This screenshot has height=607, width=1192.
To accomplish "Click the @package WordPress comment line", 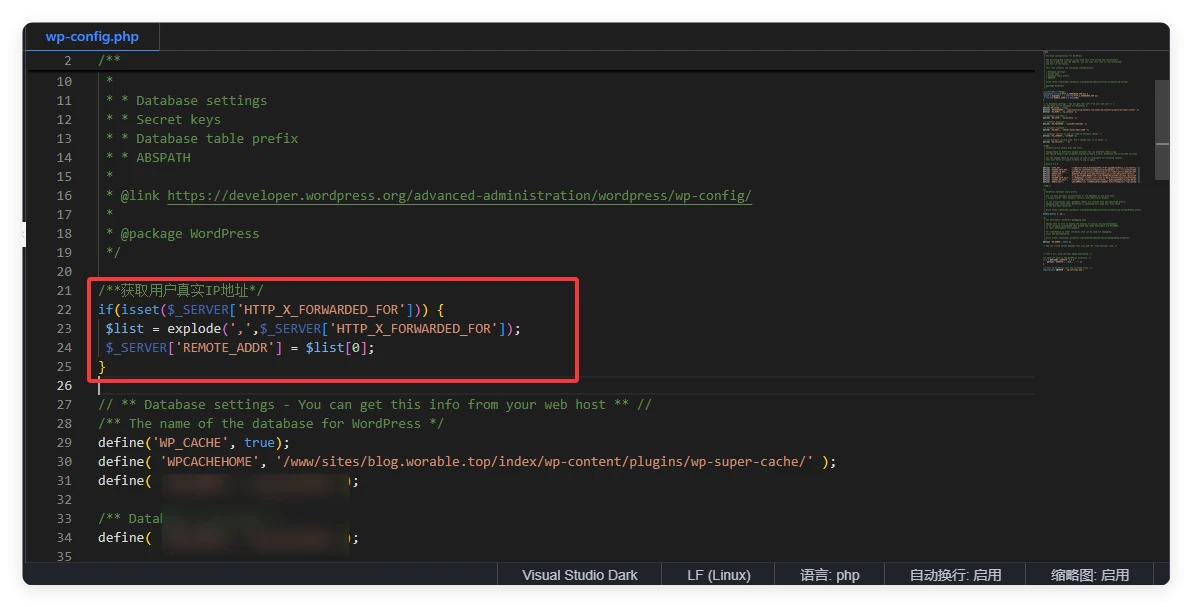I will coord(189,234).
